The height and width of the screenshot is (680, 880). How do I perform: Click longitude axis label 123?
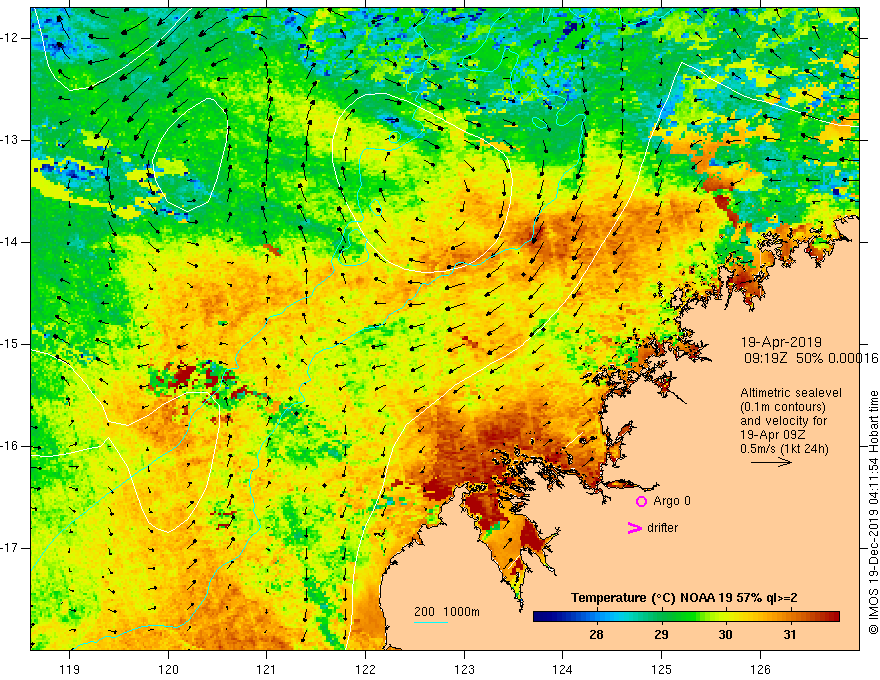coord(464,669)
